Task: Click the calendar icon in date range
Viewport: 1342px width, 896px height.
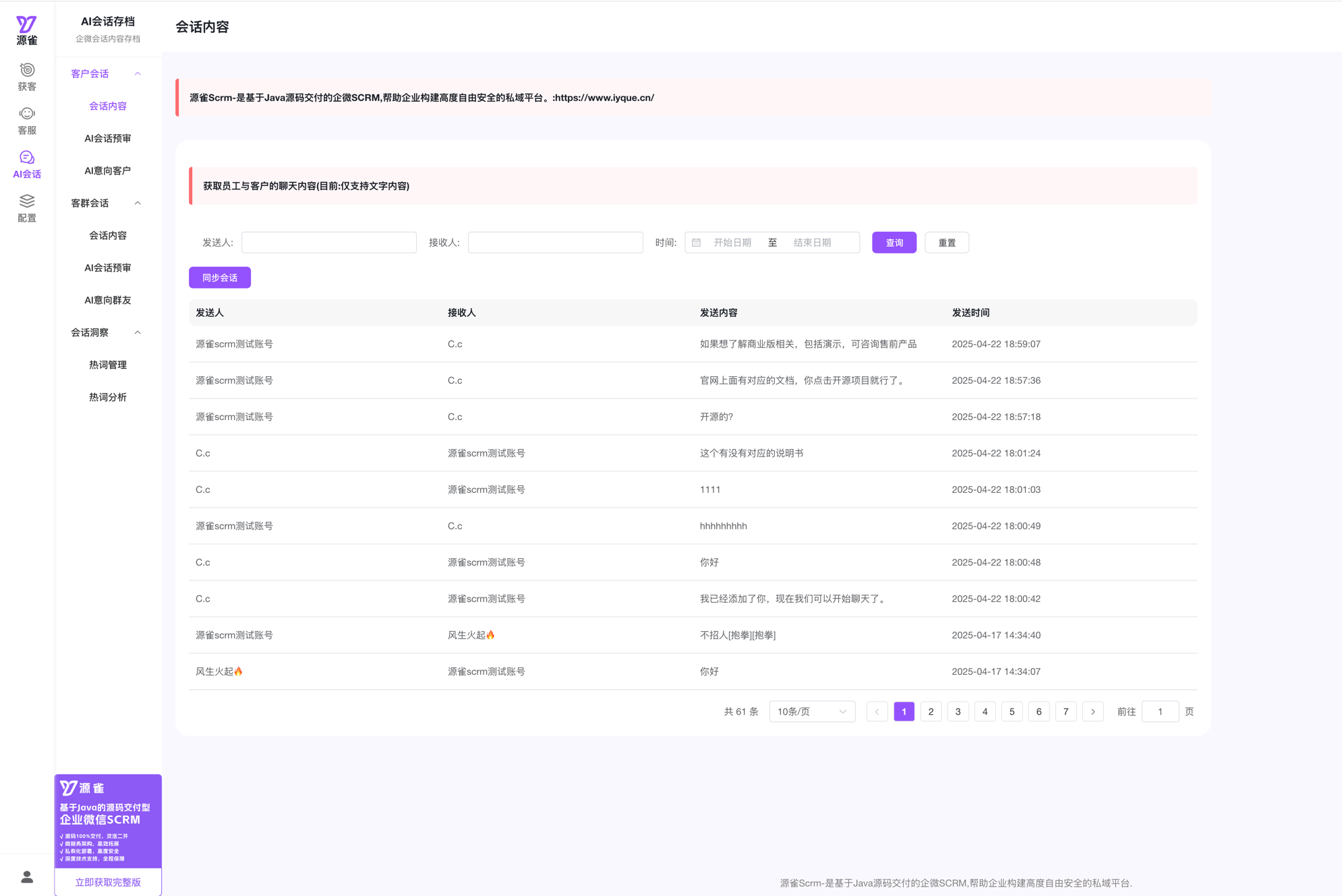Action: pyautogui.click(x=697, y=243)
